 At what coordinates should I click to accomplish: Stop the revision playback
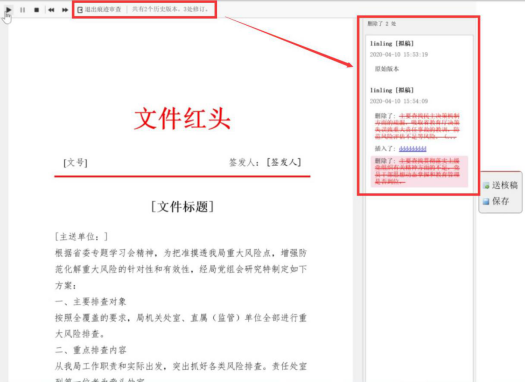pyautogui.click(x=36, y=10)
